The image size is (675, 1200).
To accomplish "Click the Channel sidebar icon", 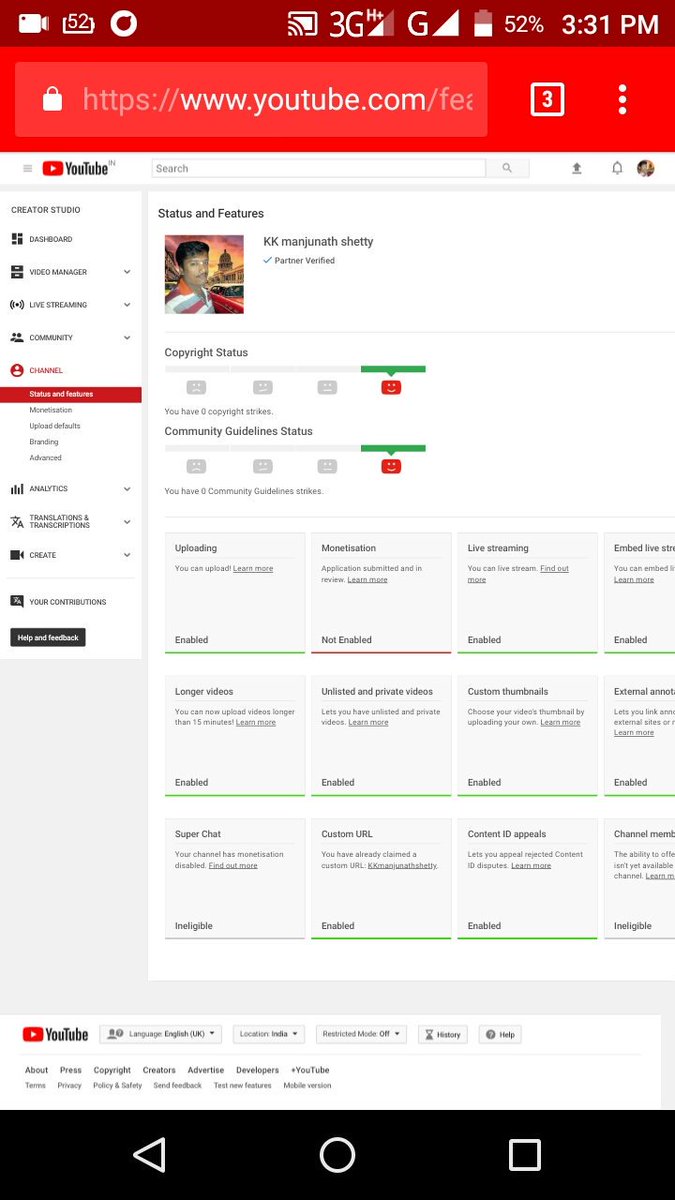I will click(x=17, y=370).
